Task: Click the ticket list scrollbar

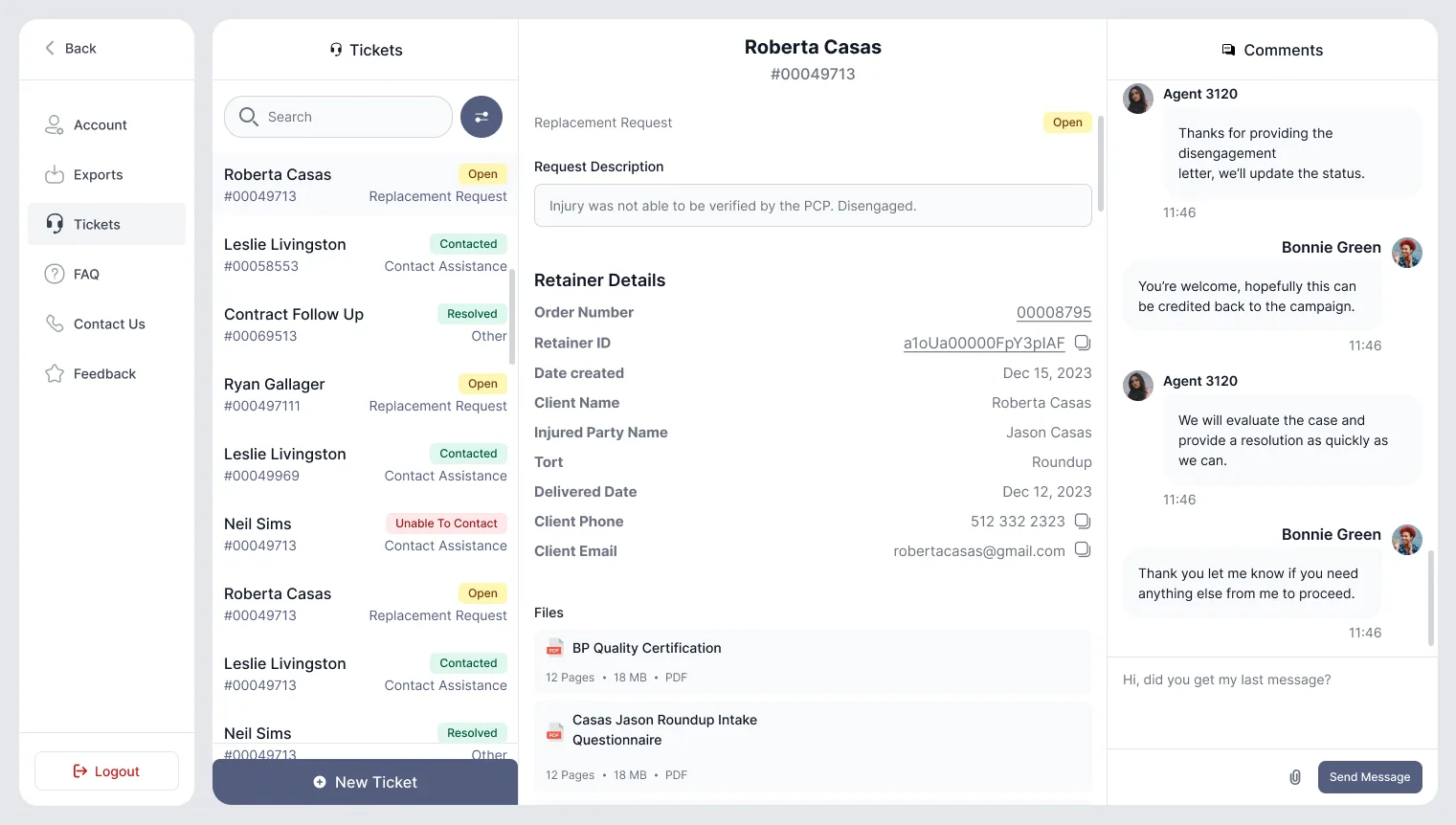Action: point(512,317)
